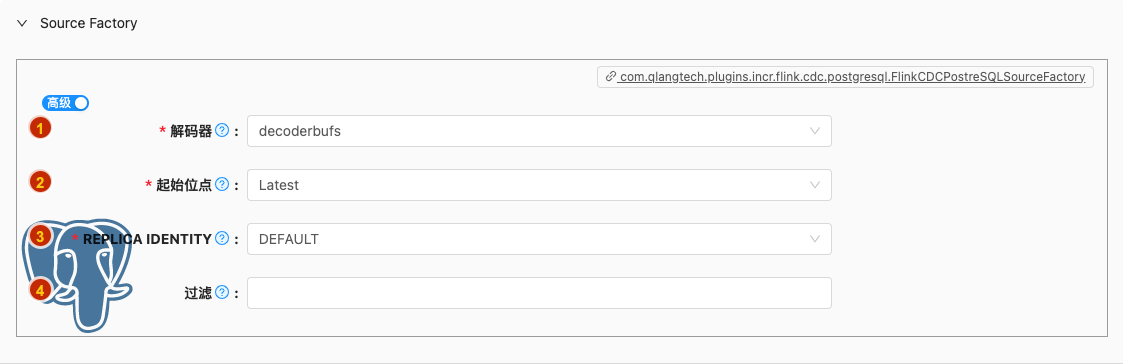Viewport: 1123px width, 364px height.
Task: Click the help icon next to 解码器
Action: tap(221, 130)
